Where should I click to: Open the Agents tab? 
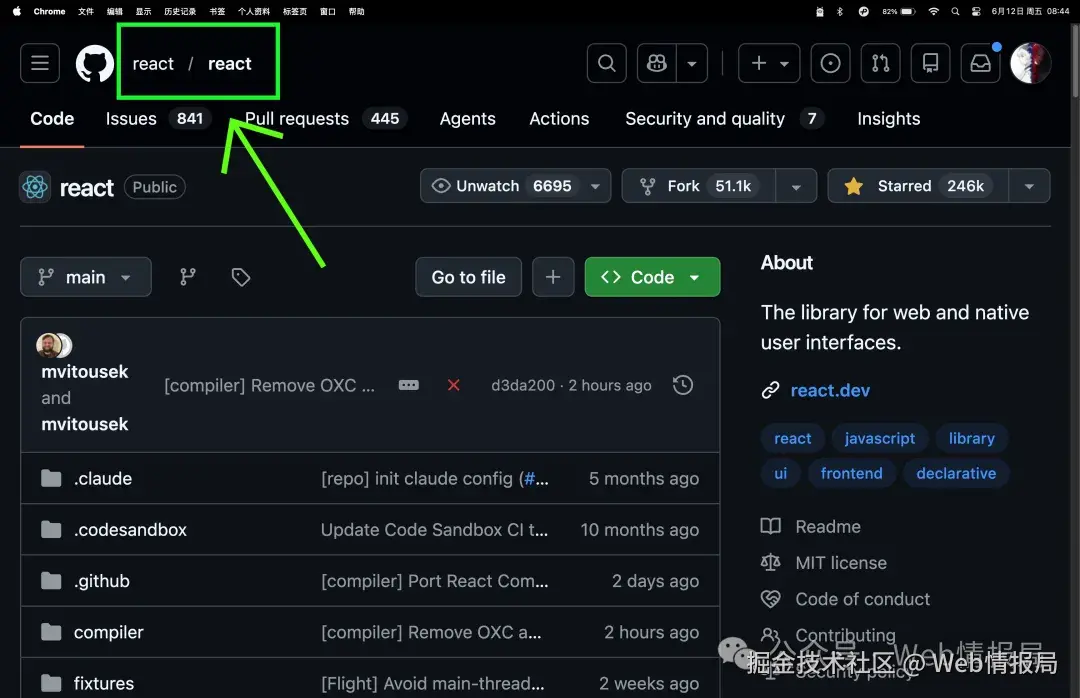coord(468,119)
